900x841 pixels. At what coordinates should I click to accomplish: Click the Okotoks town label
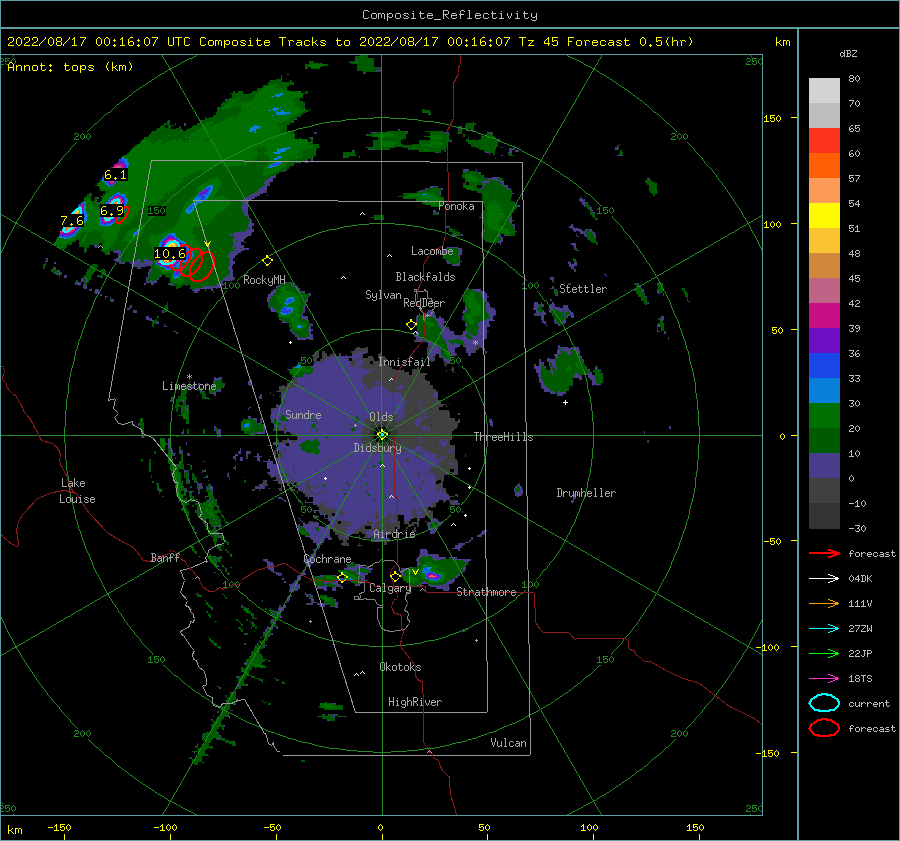(400, 667)
